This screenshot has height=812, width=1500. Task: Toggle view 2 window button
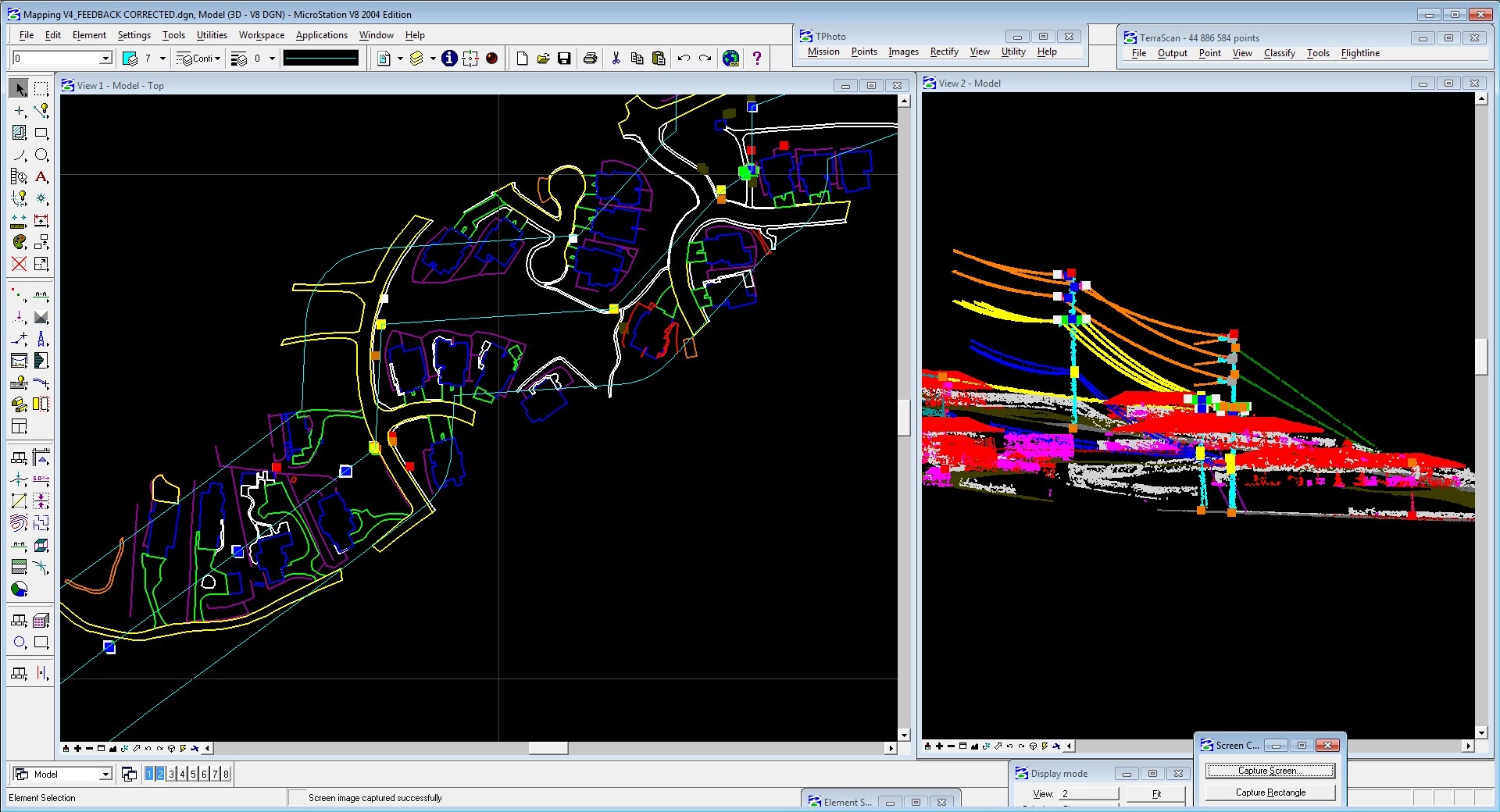click(160, 774)
